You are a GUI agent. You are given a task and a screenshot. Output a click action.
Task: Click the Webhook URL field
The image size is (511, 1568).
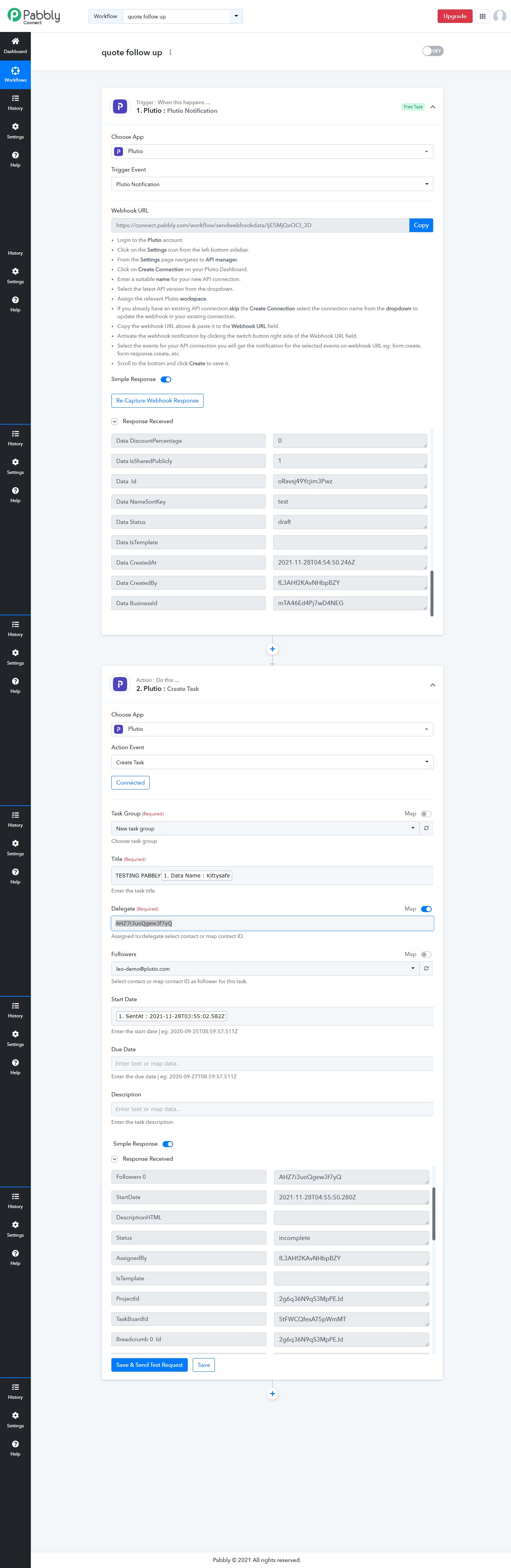[260, 225]
